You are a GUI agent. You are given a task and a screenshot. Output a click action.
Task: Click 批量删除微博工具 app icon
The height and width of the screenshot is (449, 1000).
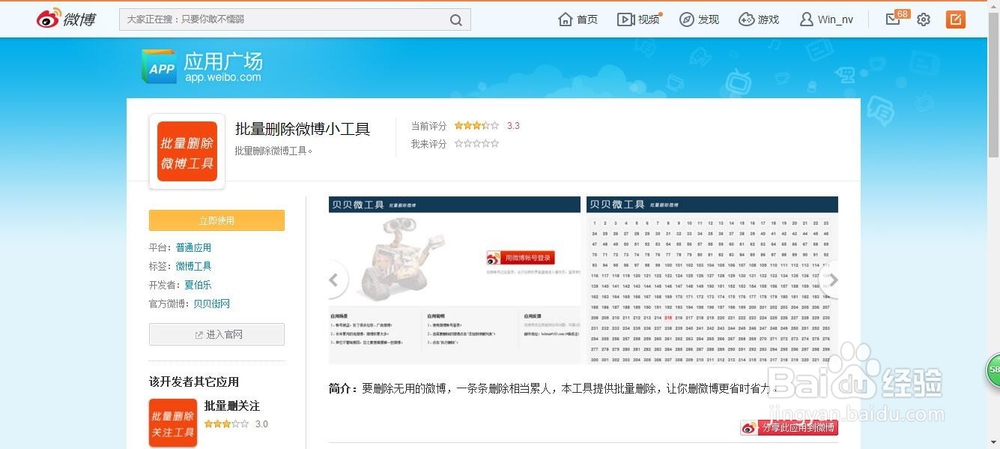coord(187,151)
